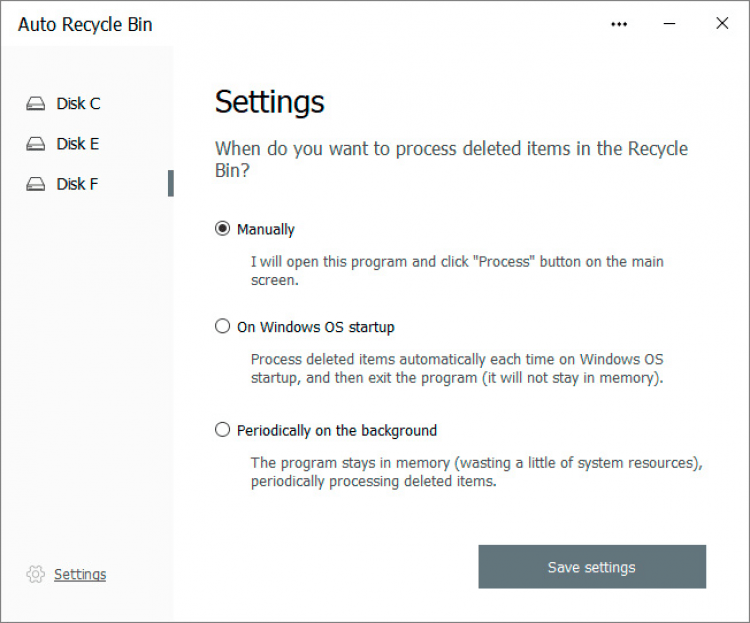Click the Auto Recycle Bin title text
Screen dimensions: 750x623
86,25
